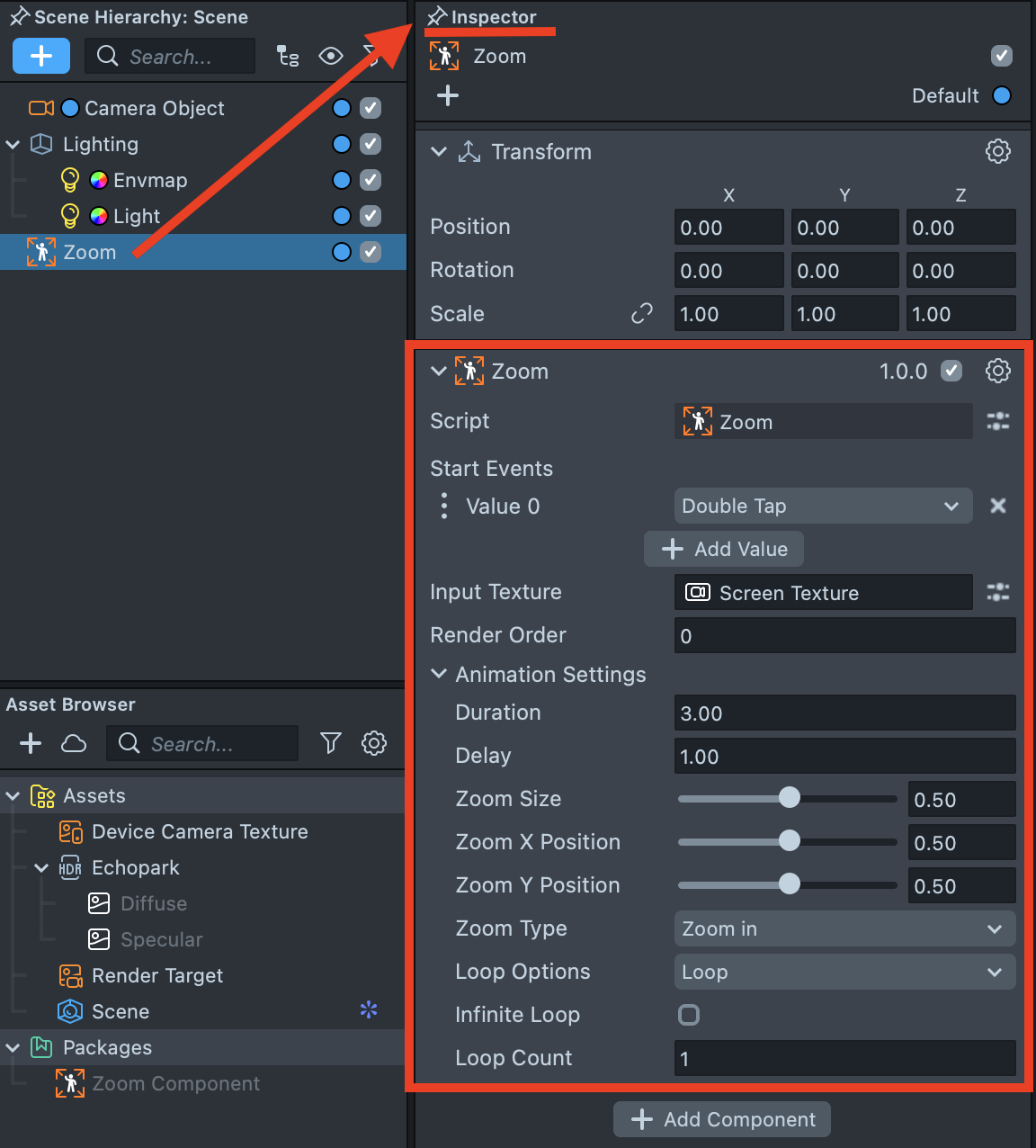1036x1148 pixels.
Task: Click Camera Object blue layer circle
Action: (x=342, y=108)
